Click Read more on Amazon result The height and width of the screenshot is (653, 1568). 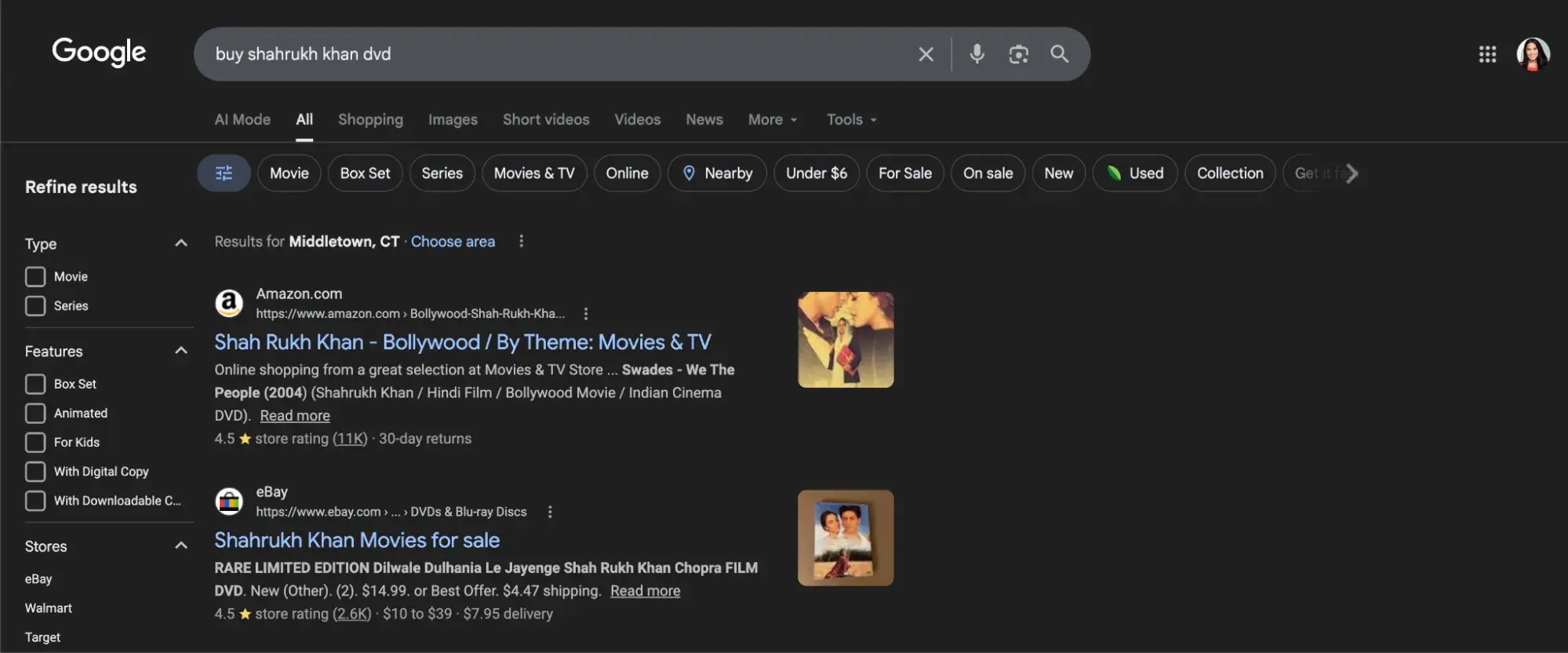click(x=295, y=416)
